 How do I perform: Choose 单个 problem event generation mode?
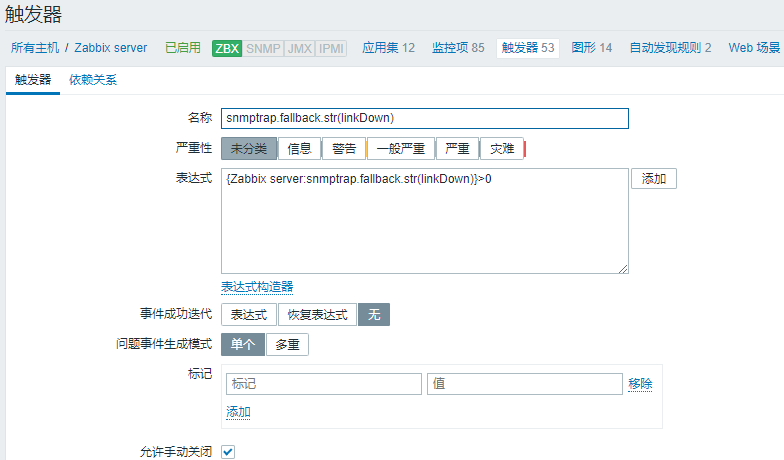(242, 344)
